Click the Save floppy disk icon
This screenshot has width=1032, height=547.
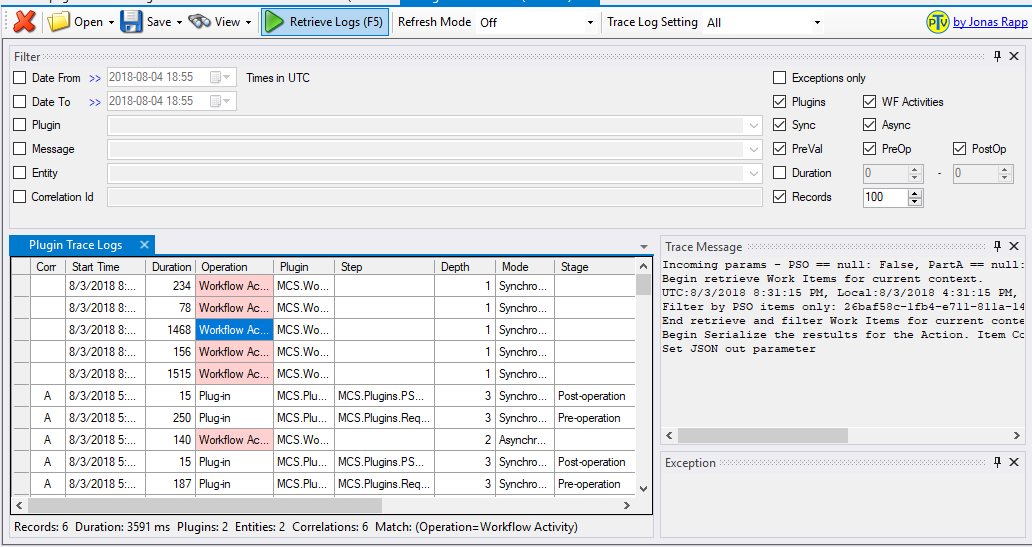132,22
